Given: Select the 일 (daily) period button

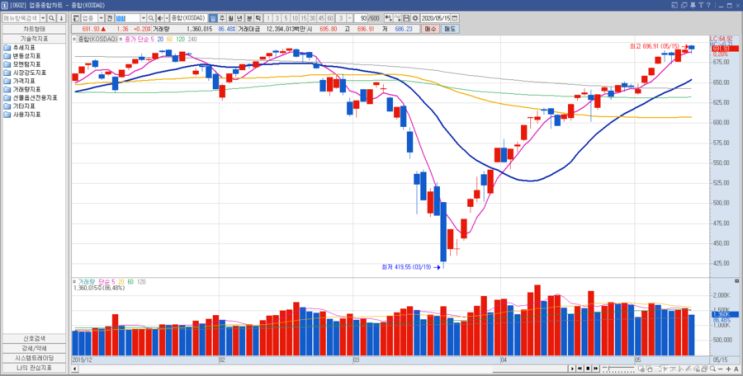Looking at the screenshot, I should [213, 18].
